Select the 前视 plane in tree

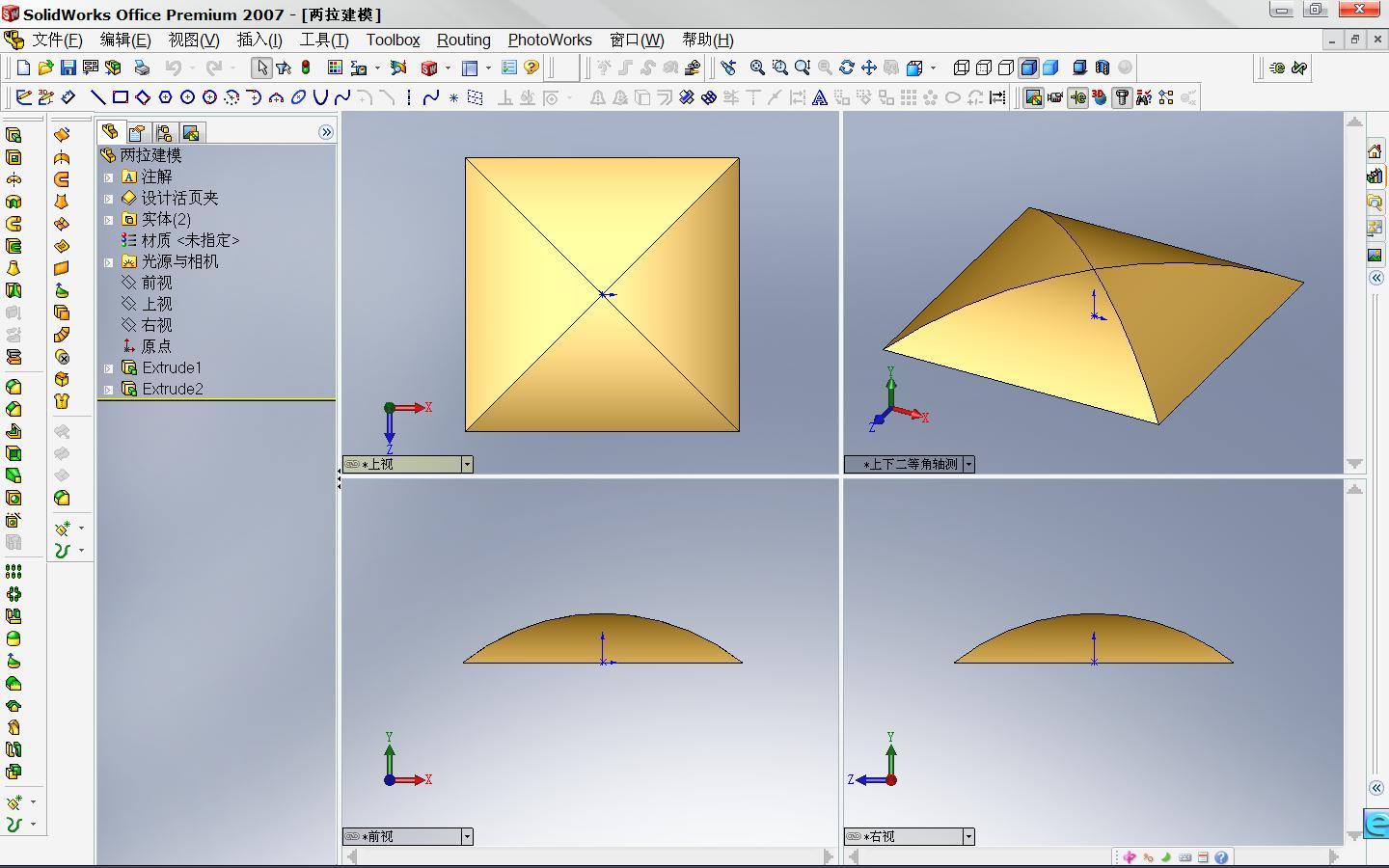pyautogui.click(x=147, y=283)
